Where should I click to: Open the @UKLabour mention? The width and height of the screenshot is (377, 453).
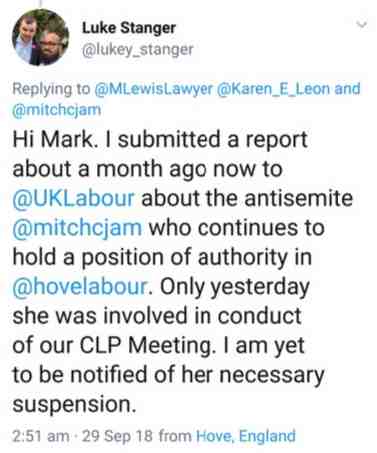coord(73,198)
